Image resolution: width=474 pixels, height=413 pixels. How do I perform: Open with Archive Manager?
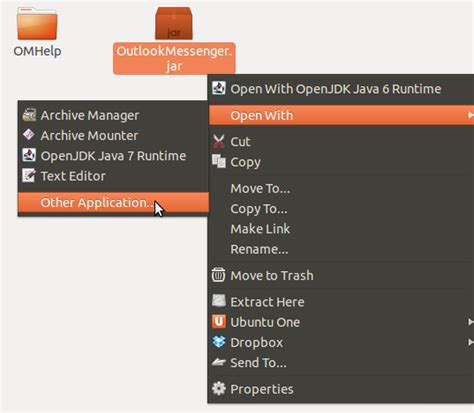[x=113, y=115]
